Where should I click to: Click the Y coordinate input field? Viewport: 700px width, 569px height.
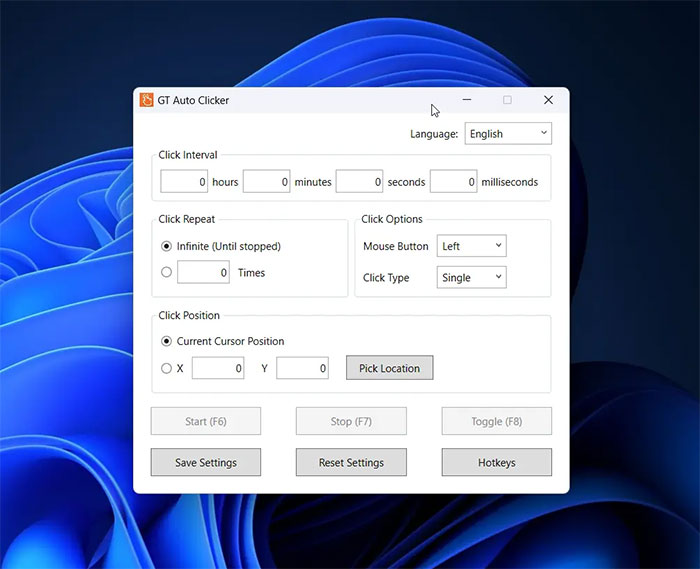pos(302,368)
